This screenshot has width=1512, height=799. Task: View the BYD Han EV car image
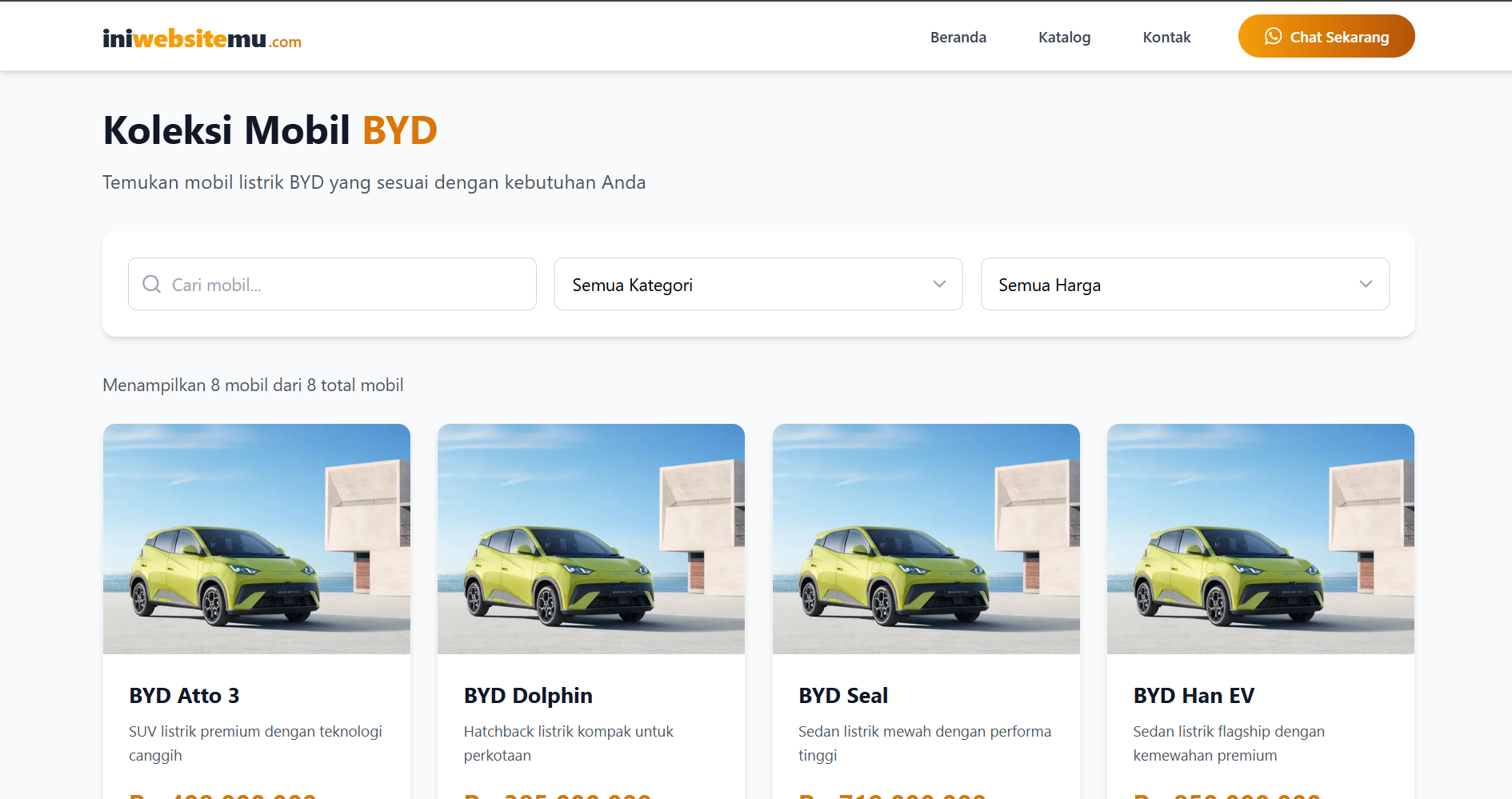[1261, 539]
